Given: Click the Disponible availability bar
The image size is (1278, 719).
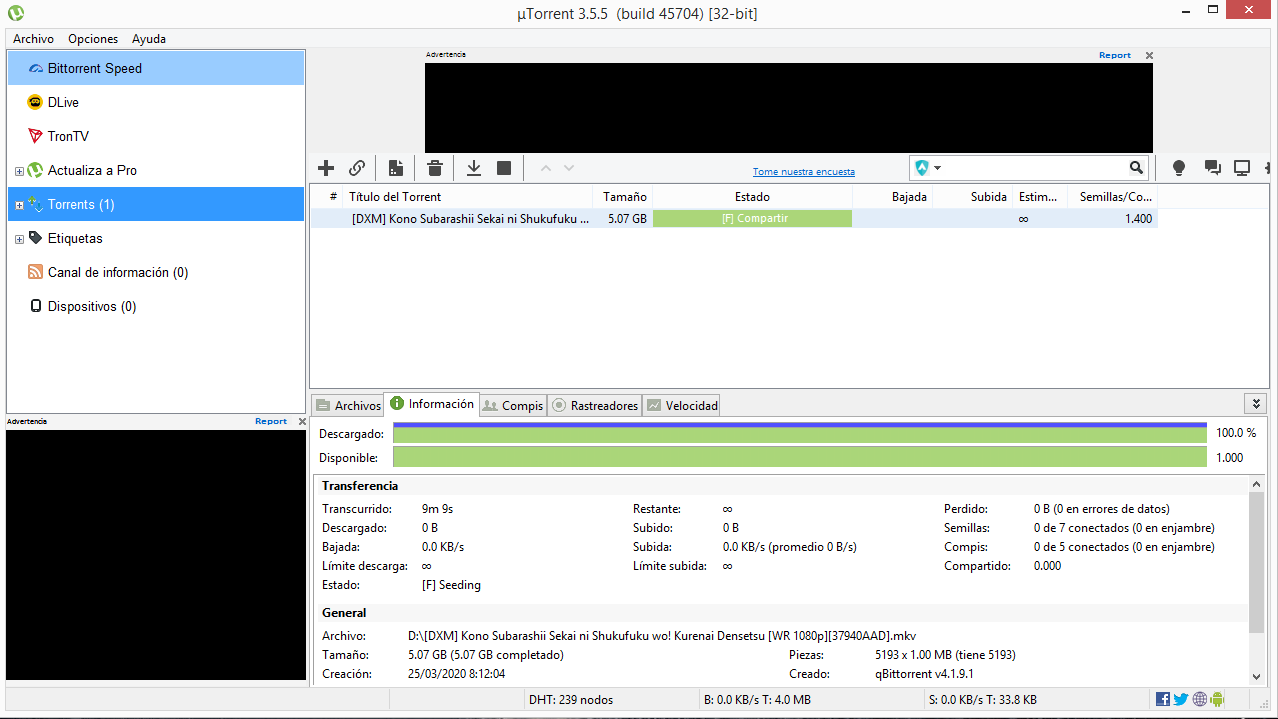Looking at the screenshot, I should pos(800,457).
